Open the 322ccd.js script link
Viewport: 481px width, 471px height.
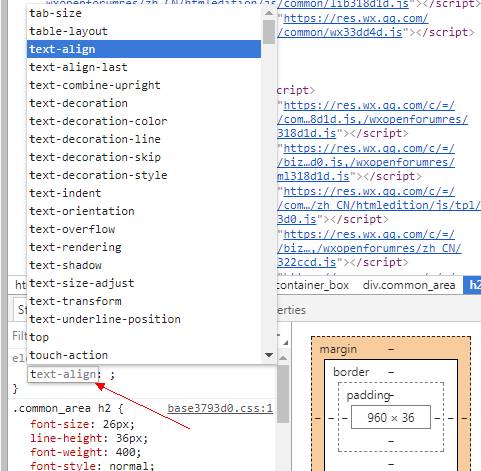pos(306,262)
